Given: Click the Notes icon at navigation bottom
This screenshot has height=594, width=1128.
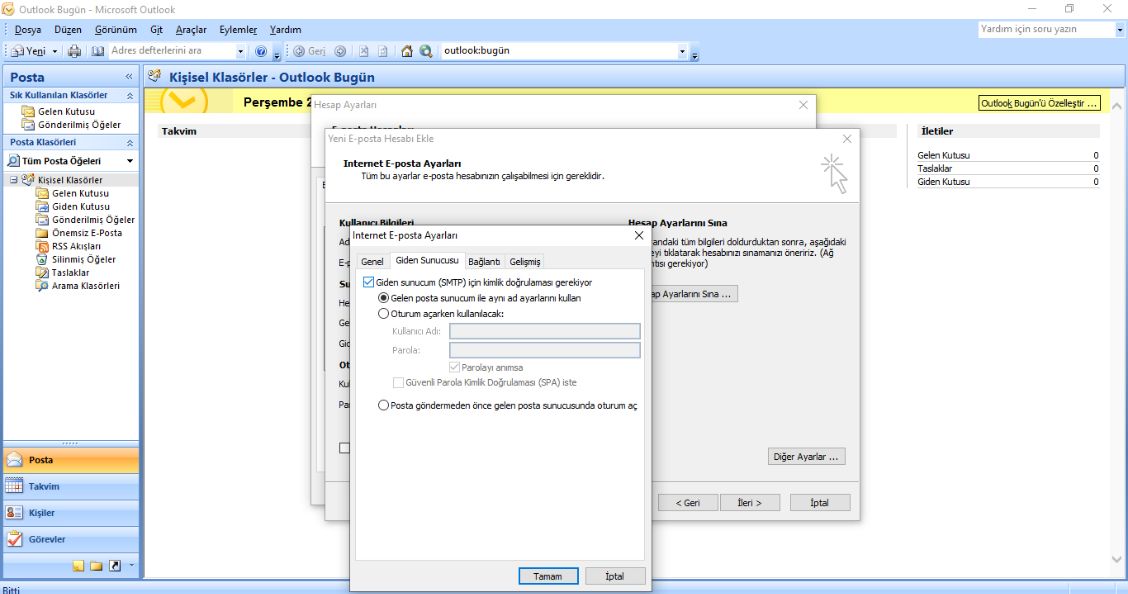Looking at the screenshot, I should click(79, 566).
